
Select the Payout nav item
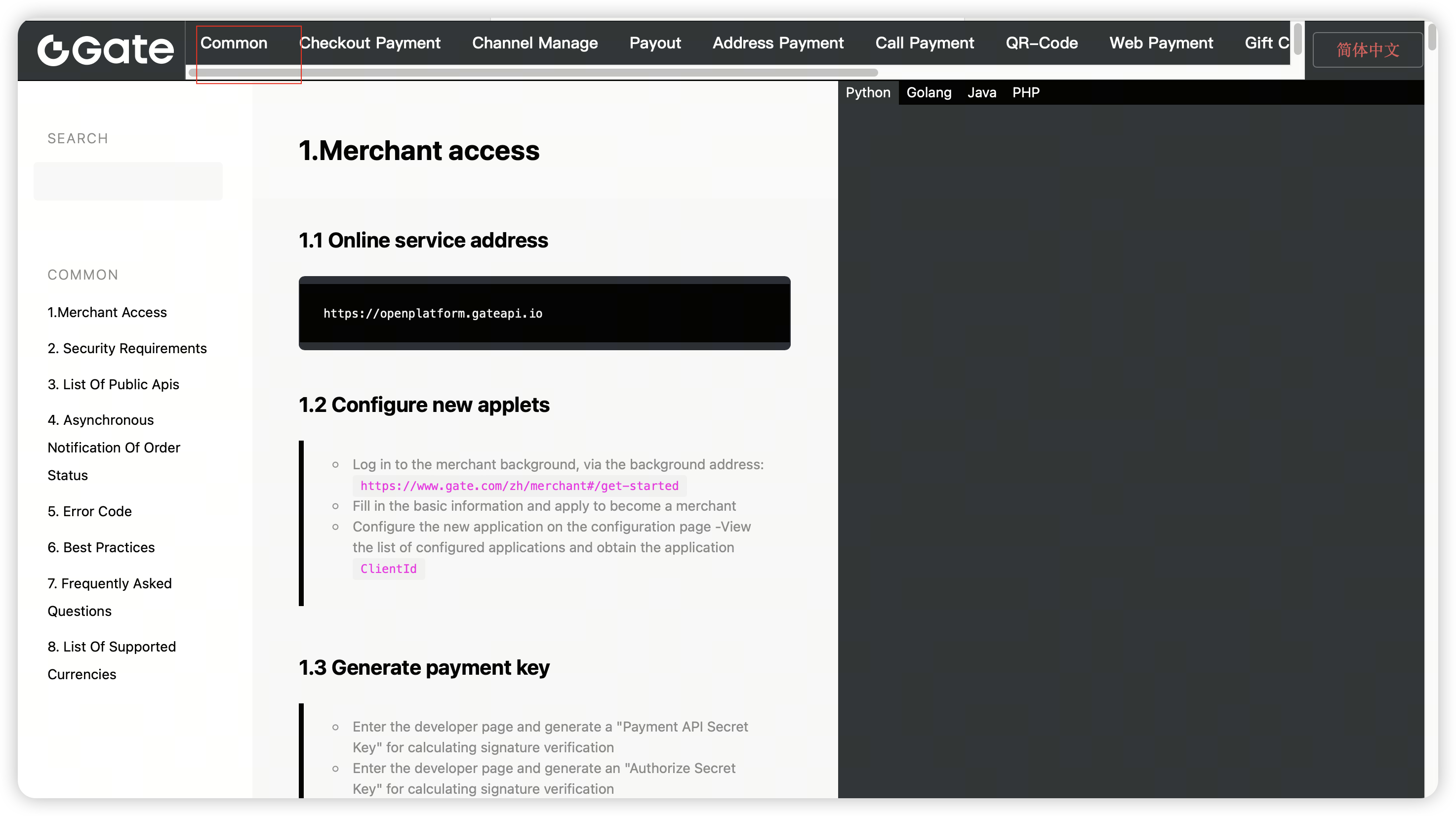654,43
